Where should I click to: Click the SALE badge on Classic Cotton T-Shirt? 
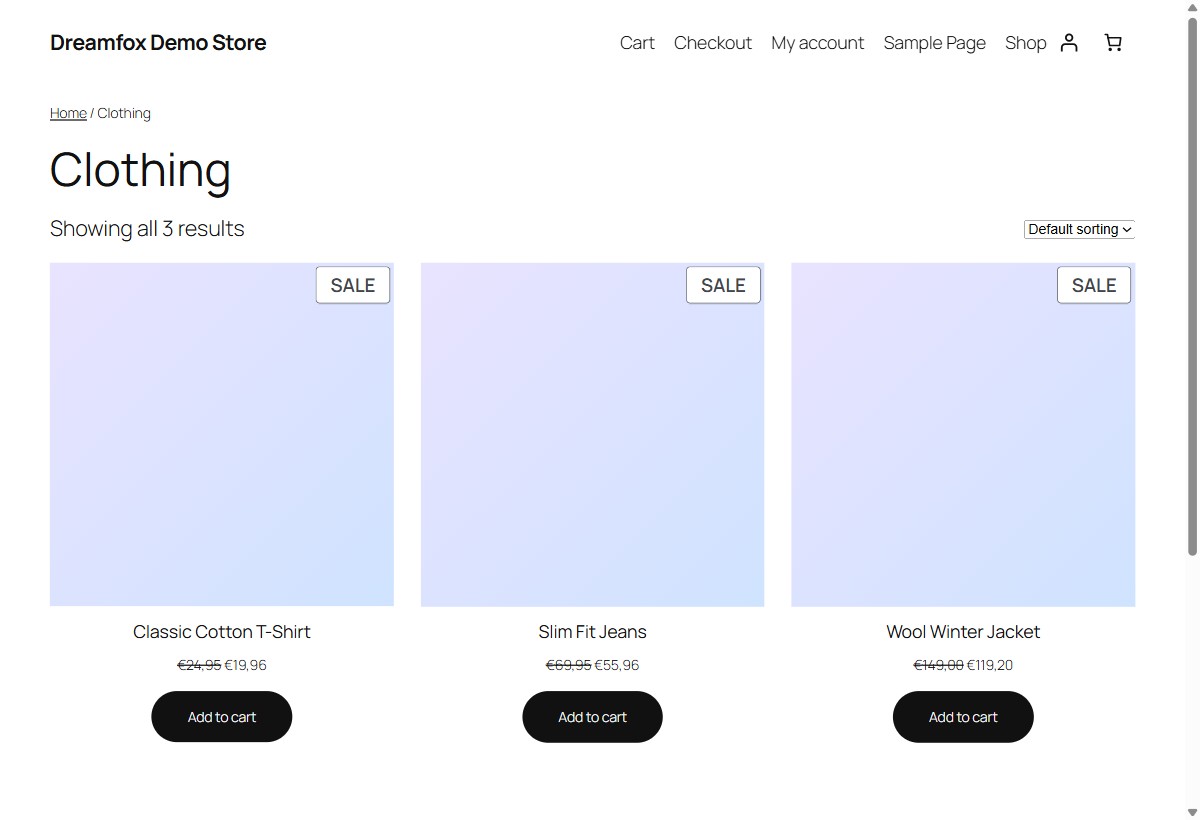tap(353, 285)
